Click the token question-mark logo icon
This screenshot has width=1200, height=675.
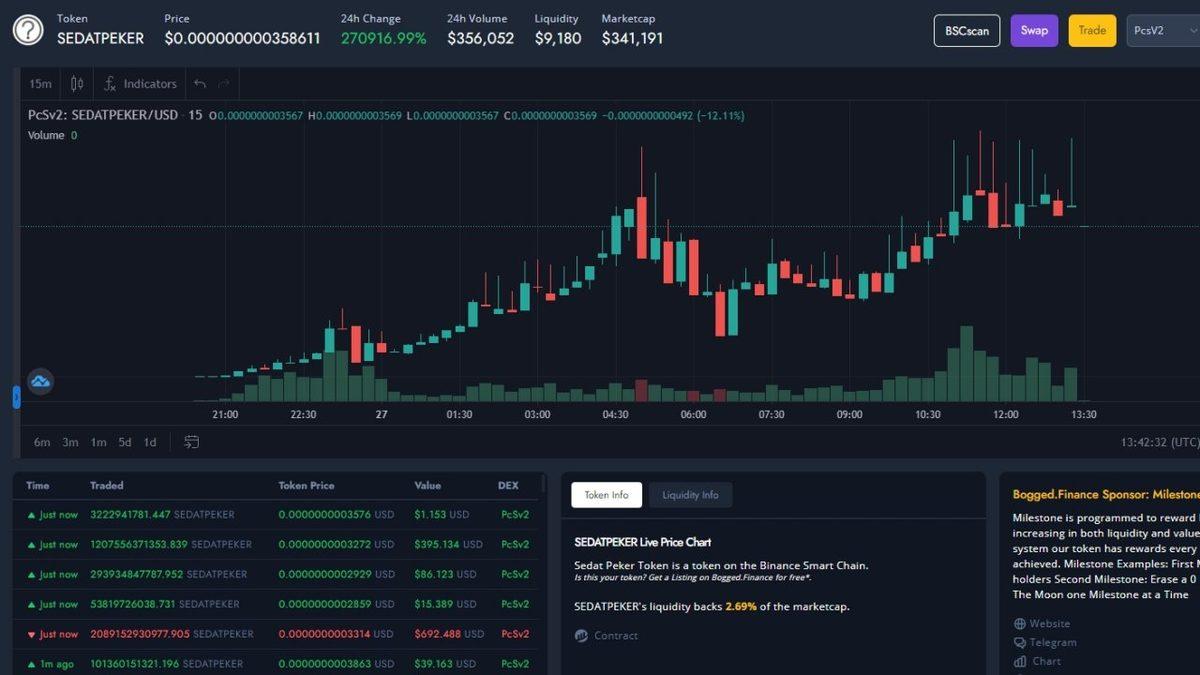(28, 30)
